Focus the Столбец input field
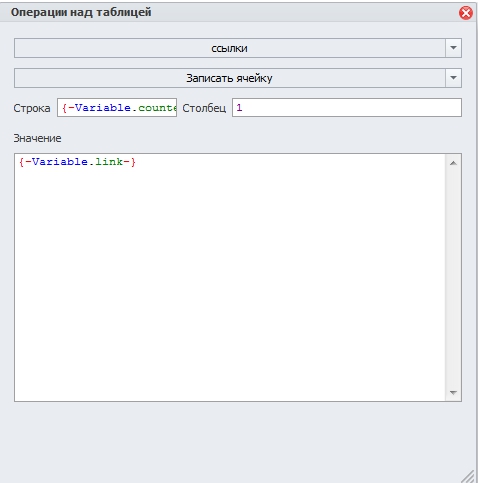 click(x=347, y=108)
